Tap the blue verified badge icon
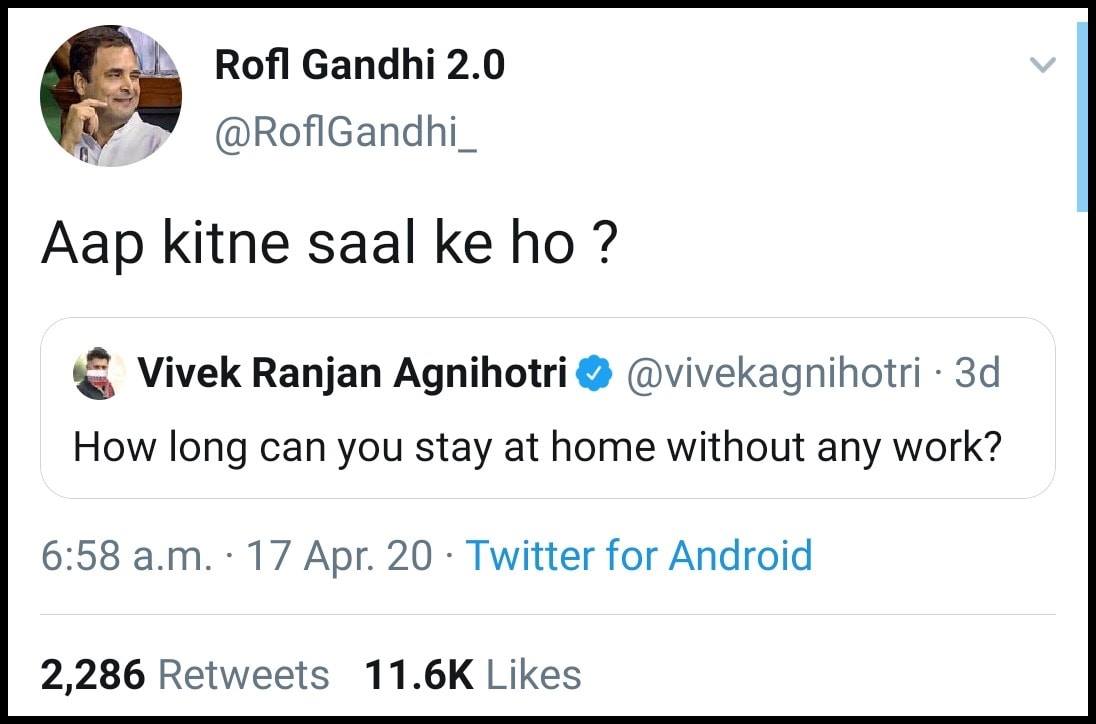This screenshot has height=724, width=1096. click(593, 373)
